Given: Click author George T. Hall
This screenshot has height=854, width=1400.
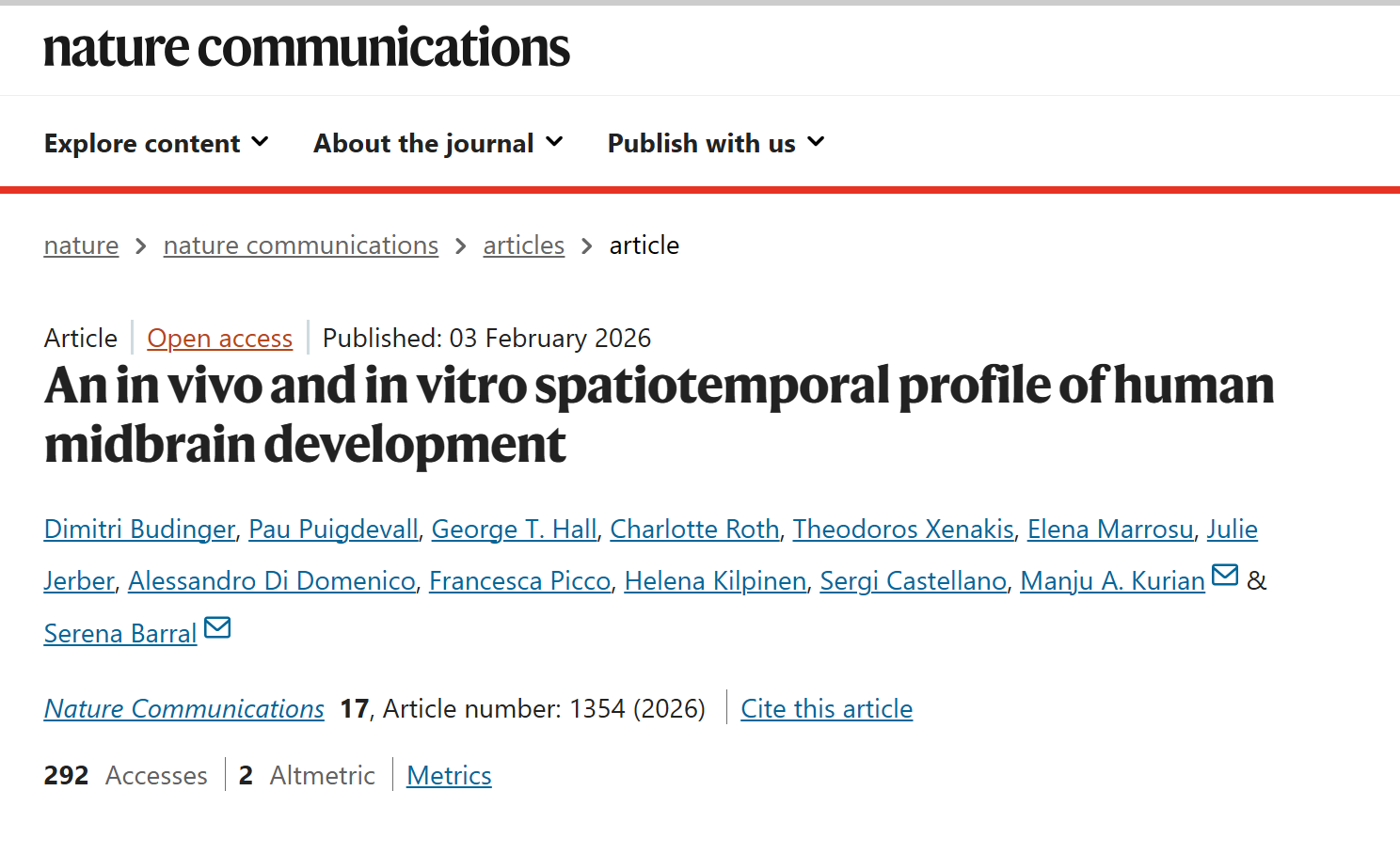Looking at the screenshot, I should click(514, 530).
